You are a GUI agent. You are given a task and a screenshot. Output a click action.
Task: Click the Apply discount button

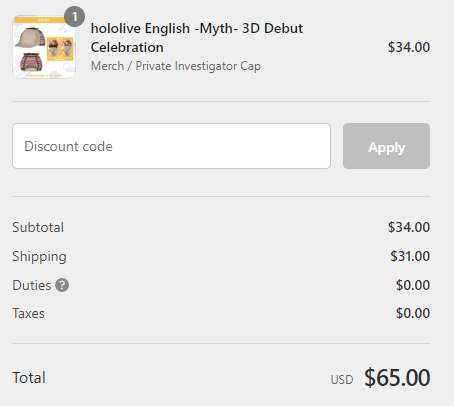click(386, 146)
